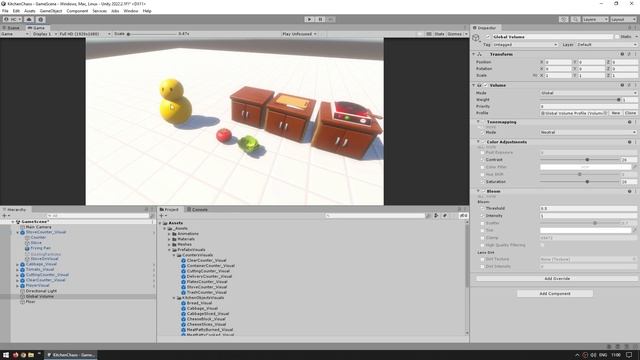Open the undo history icon at top right
The image size is (640, 360).
pos(564,19)
